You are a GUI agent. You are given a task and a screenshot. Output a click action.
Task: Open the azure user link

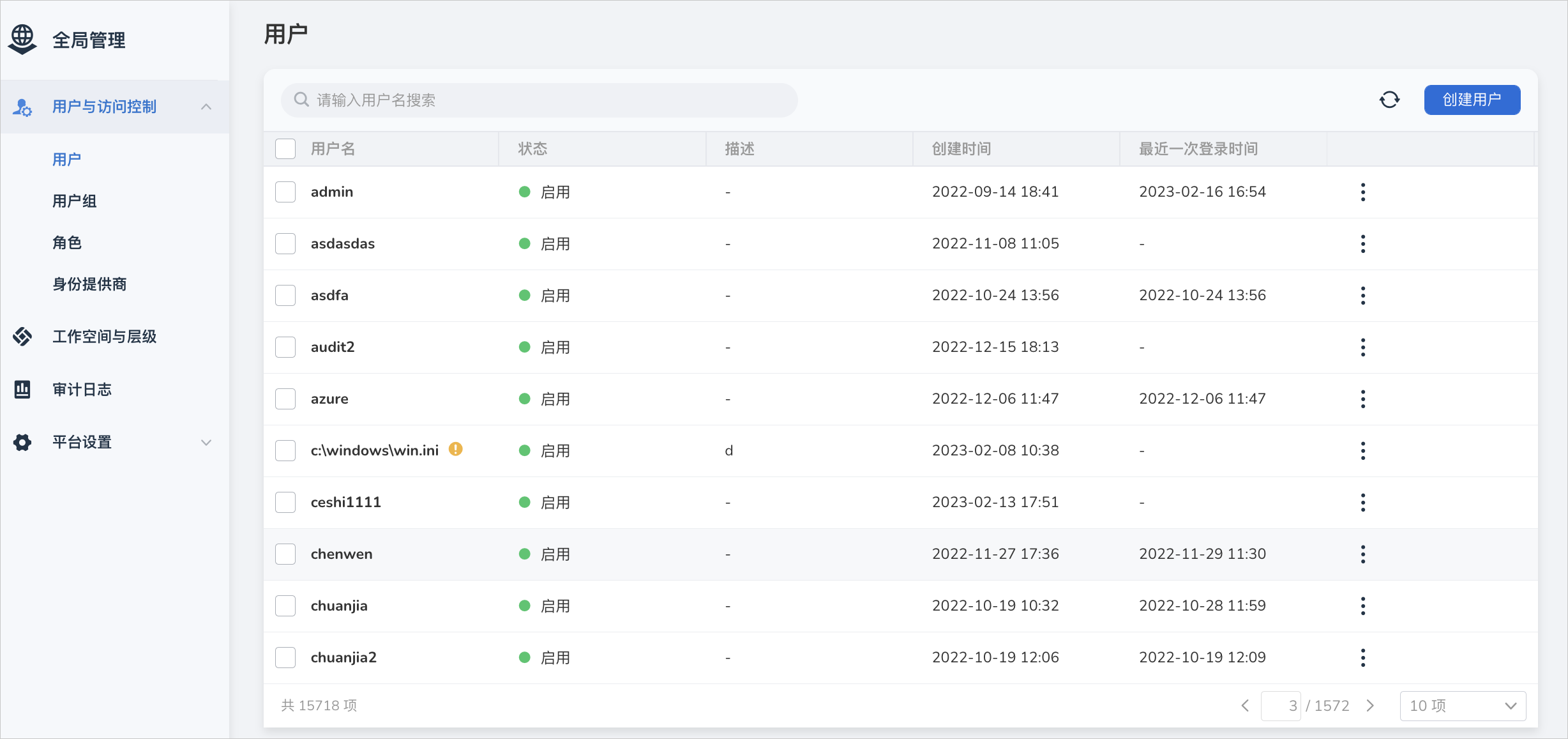329,399
